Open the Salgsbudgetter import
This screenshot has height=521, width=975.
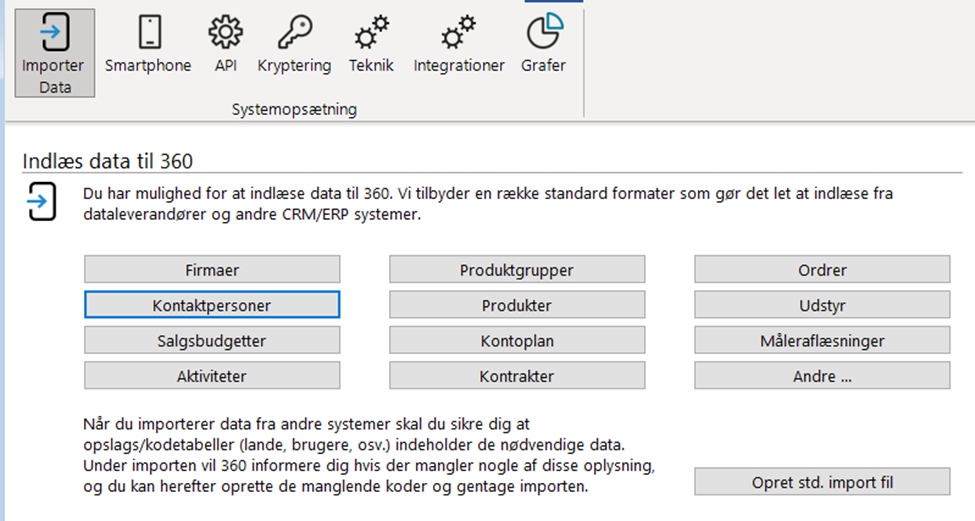pos(212,341)
